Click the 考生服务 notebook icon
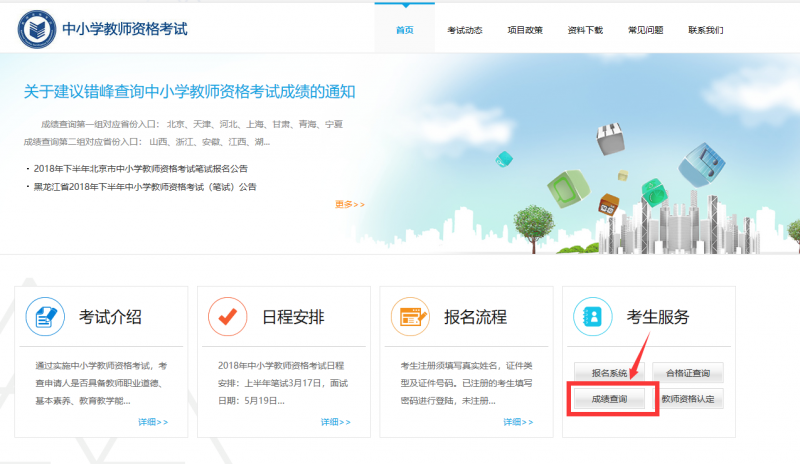The height and width of the screenshot is (464, 800). 593,316
